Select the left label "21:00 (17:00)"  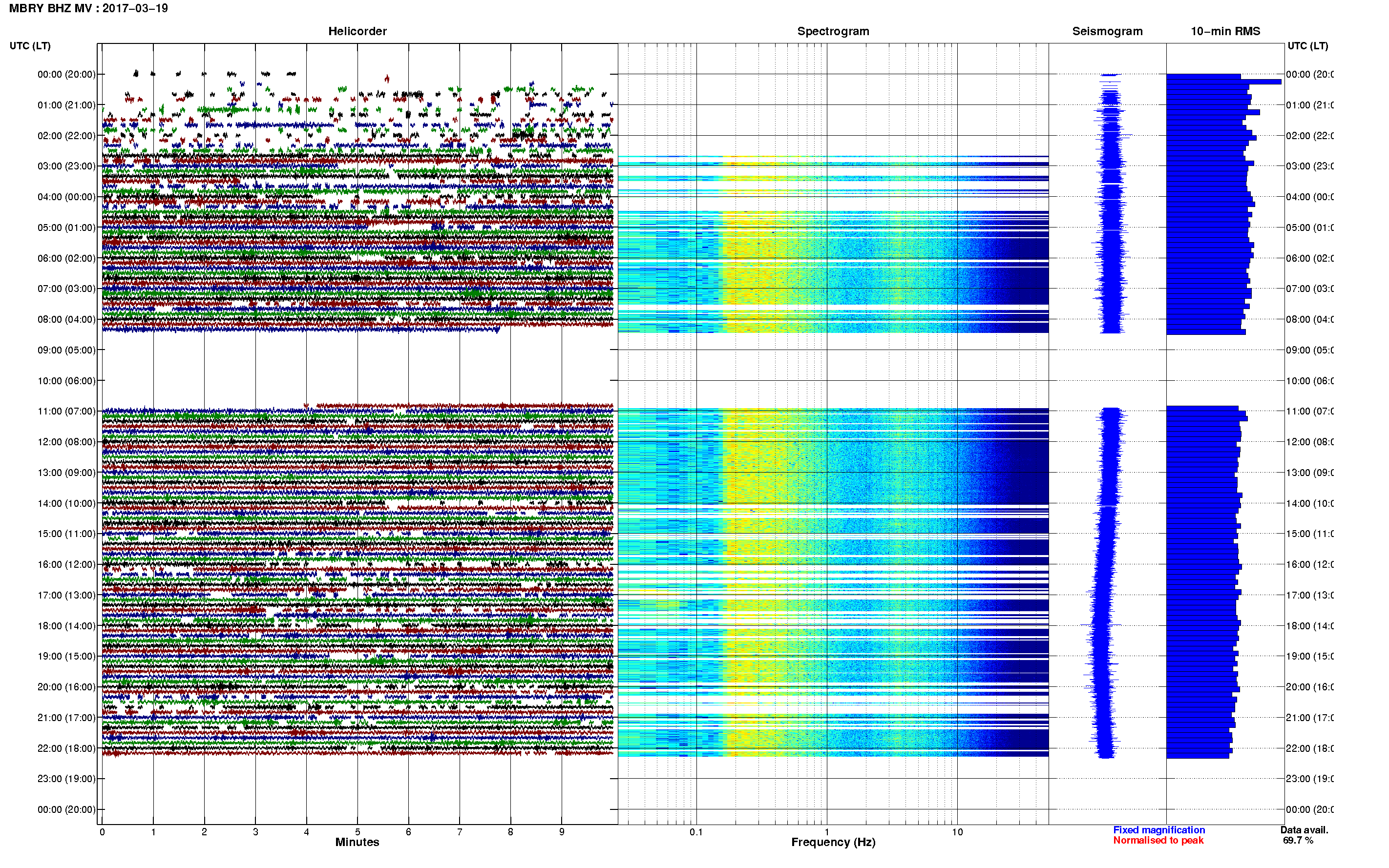pos(66,718)
